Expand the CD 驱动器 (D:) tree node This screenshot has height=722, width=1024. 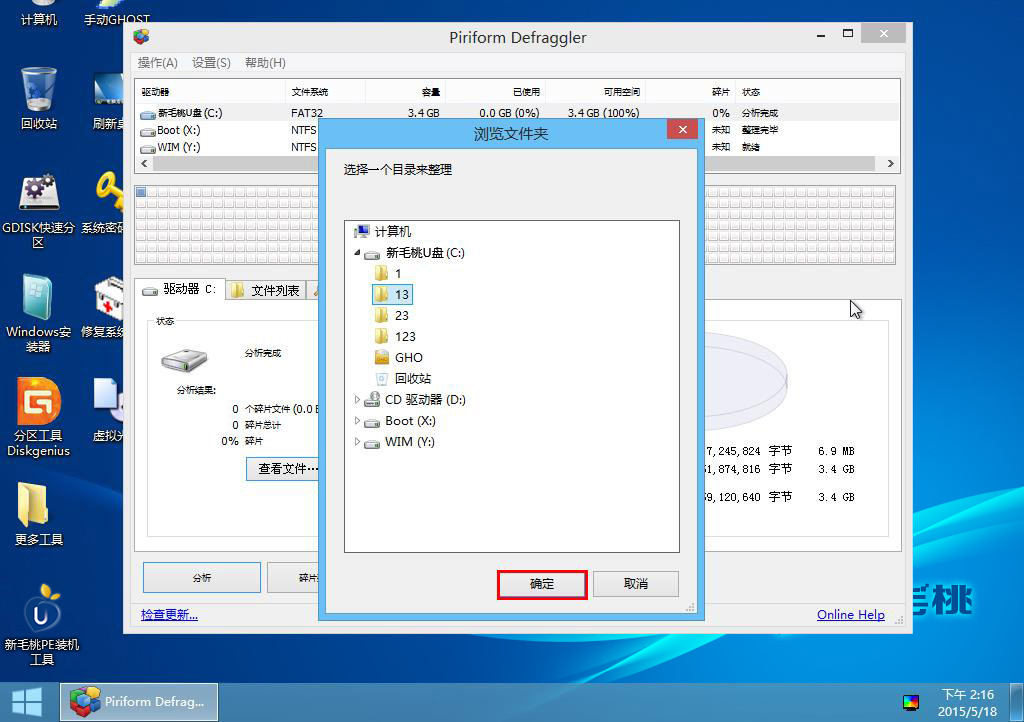click(x=357, y=399)
